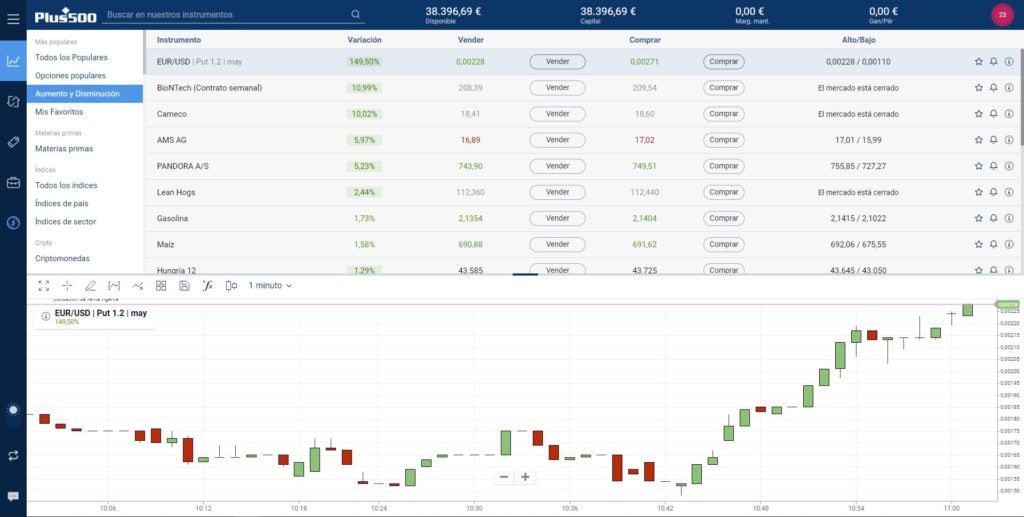
Task: Select Aumento y Disminución category
Action: 85,94
